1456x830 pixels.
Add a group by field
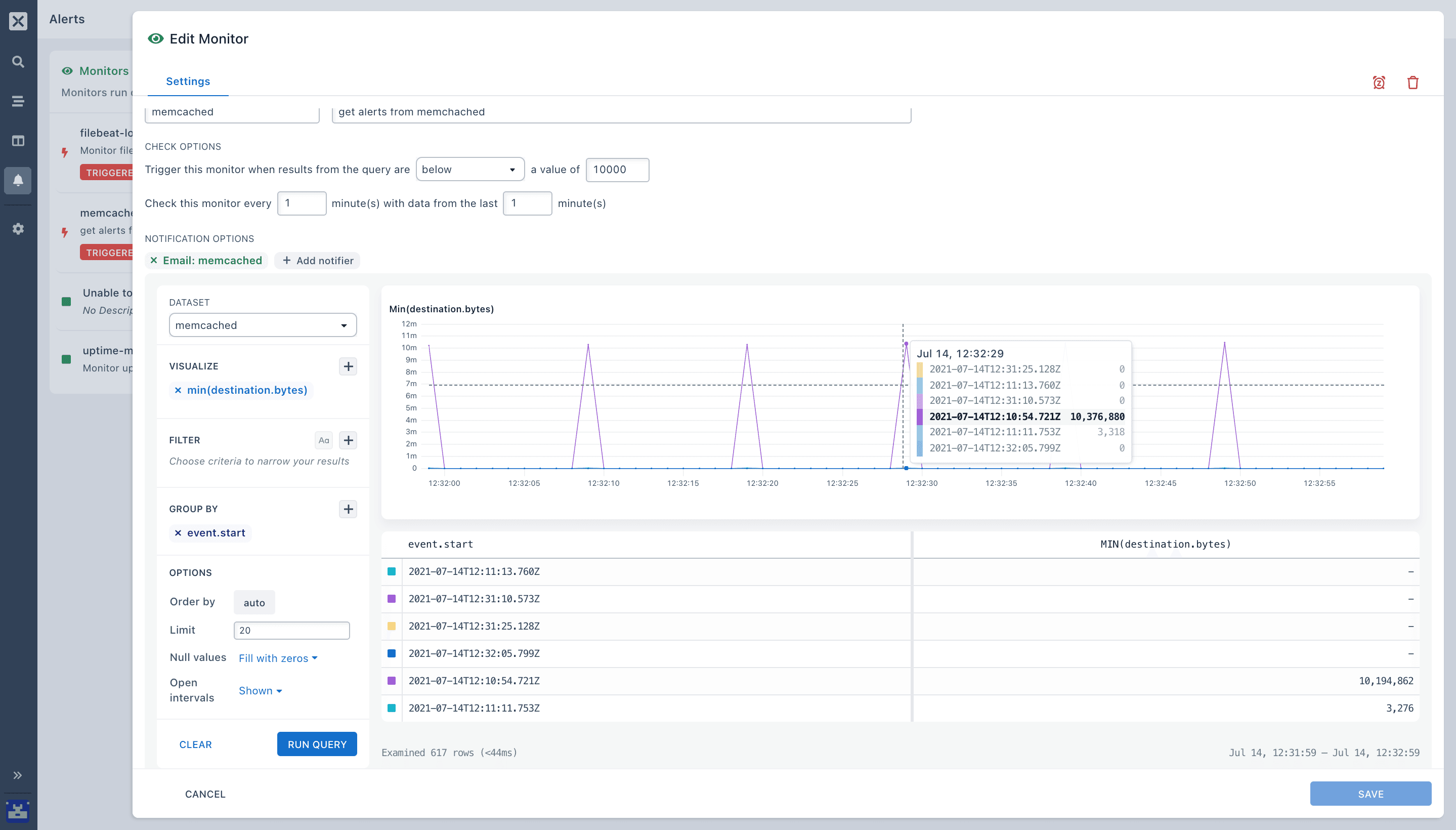[x=348, y=509]
